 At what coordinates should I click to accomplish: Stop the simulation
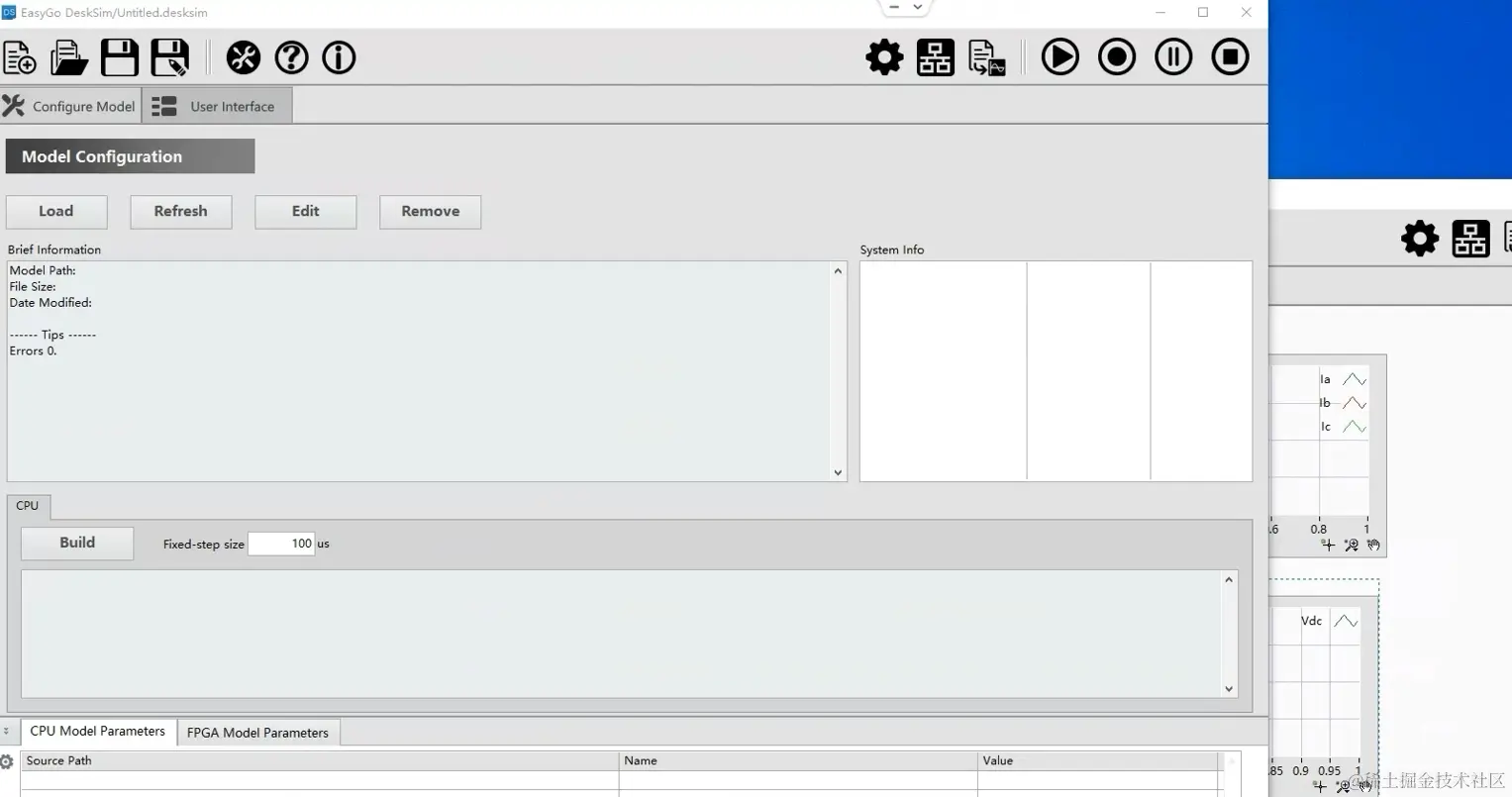(1230, 56)
